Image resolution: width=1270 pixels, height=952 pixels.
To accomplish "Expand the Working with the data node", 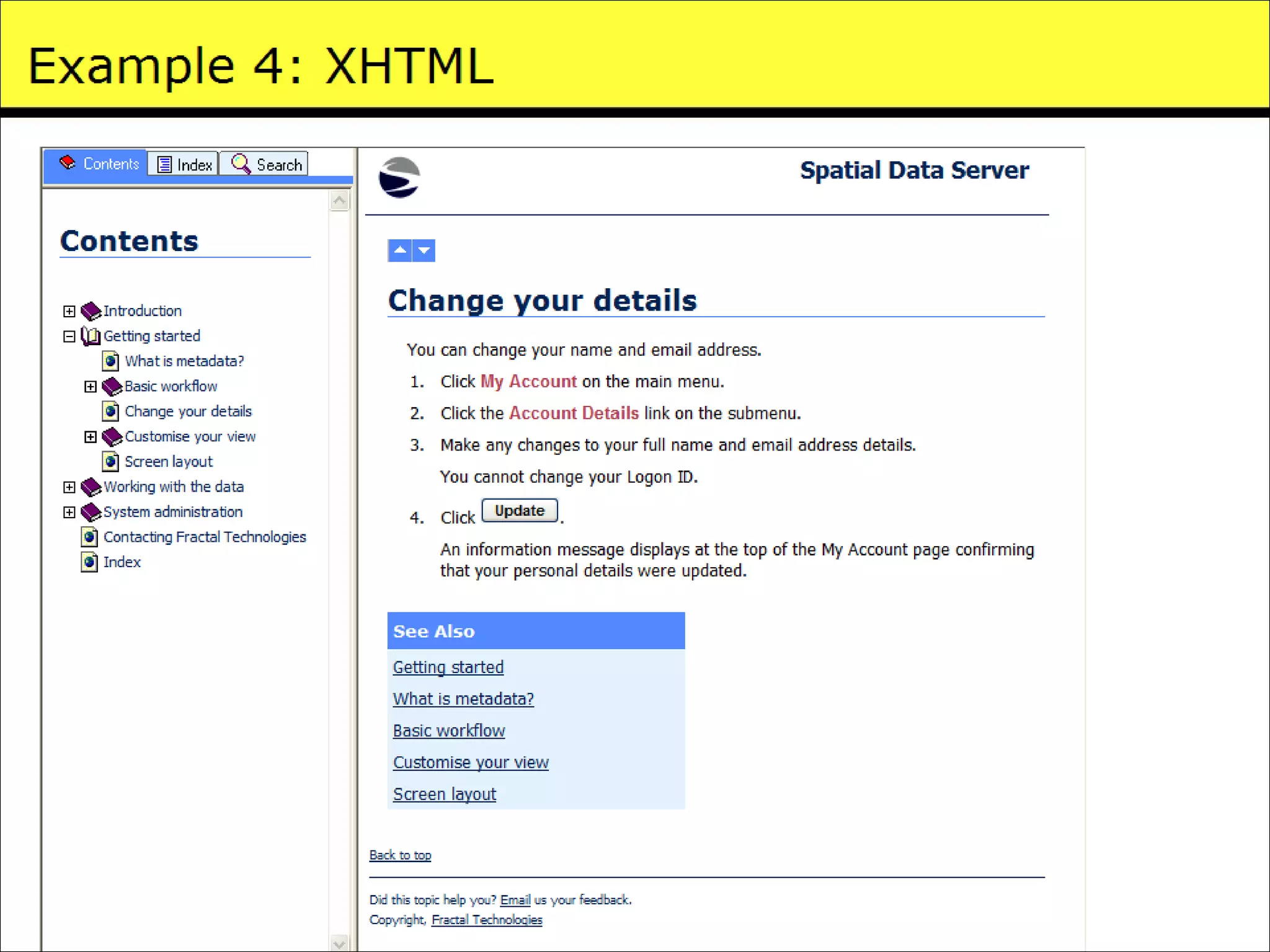I will tap(69, 487).
